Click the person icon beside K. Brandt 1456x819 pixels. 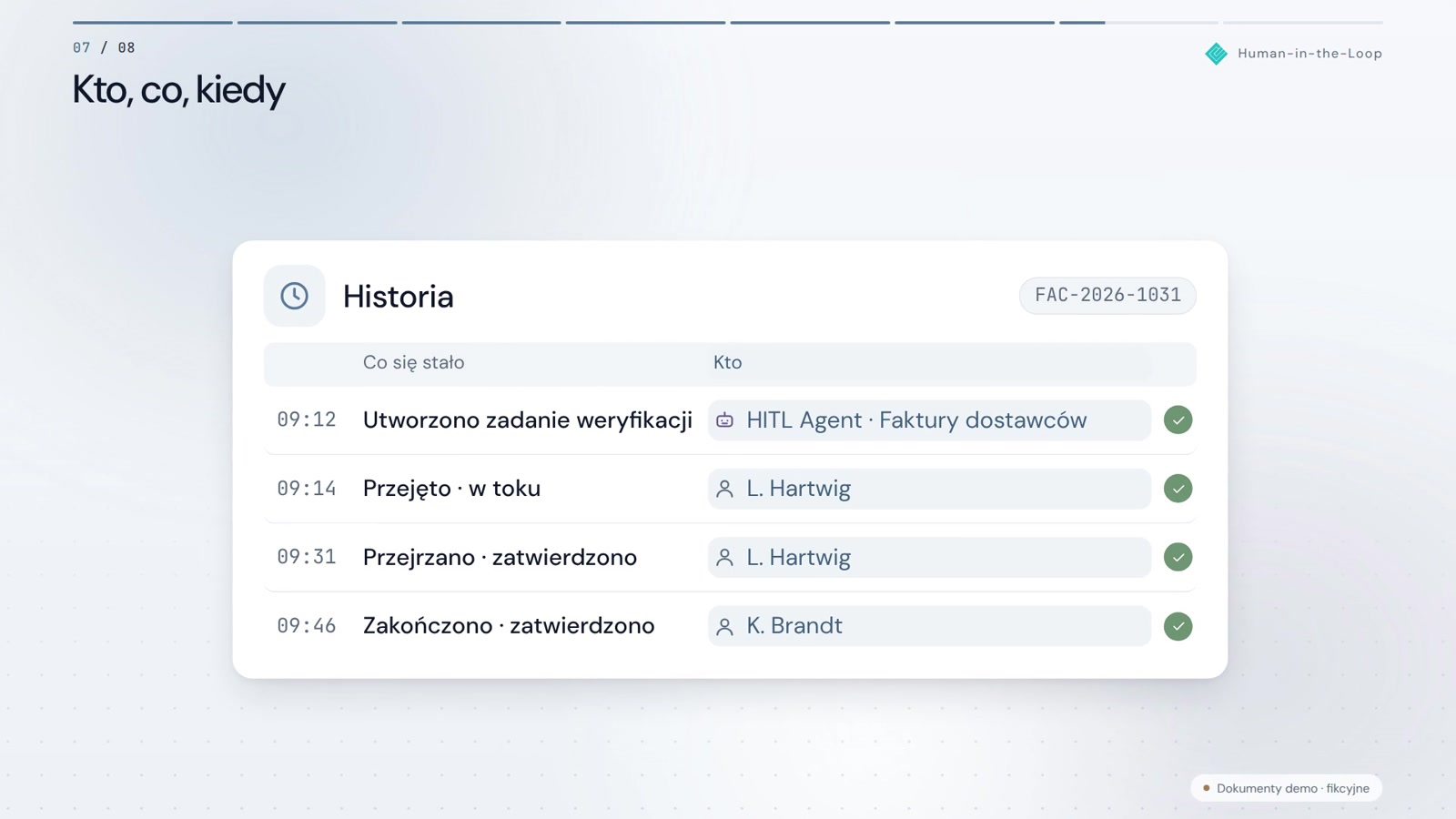724,626
